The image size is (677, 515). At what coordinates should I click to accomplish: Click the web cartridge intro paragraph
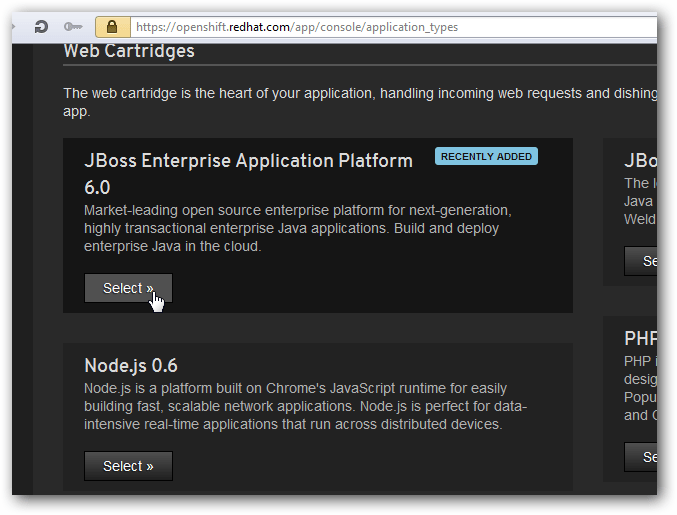click(360, 102)
